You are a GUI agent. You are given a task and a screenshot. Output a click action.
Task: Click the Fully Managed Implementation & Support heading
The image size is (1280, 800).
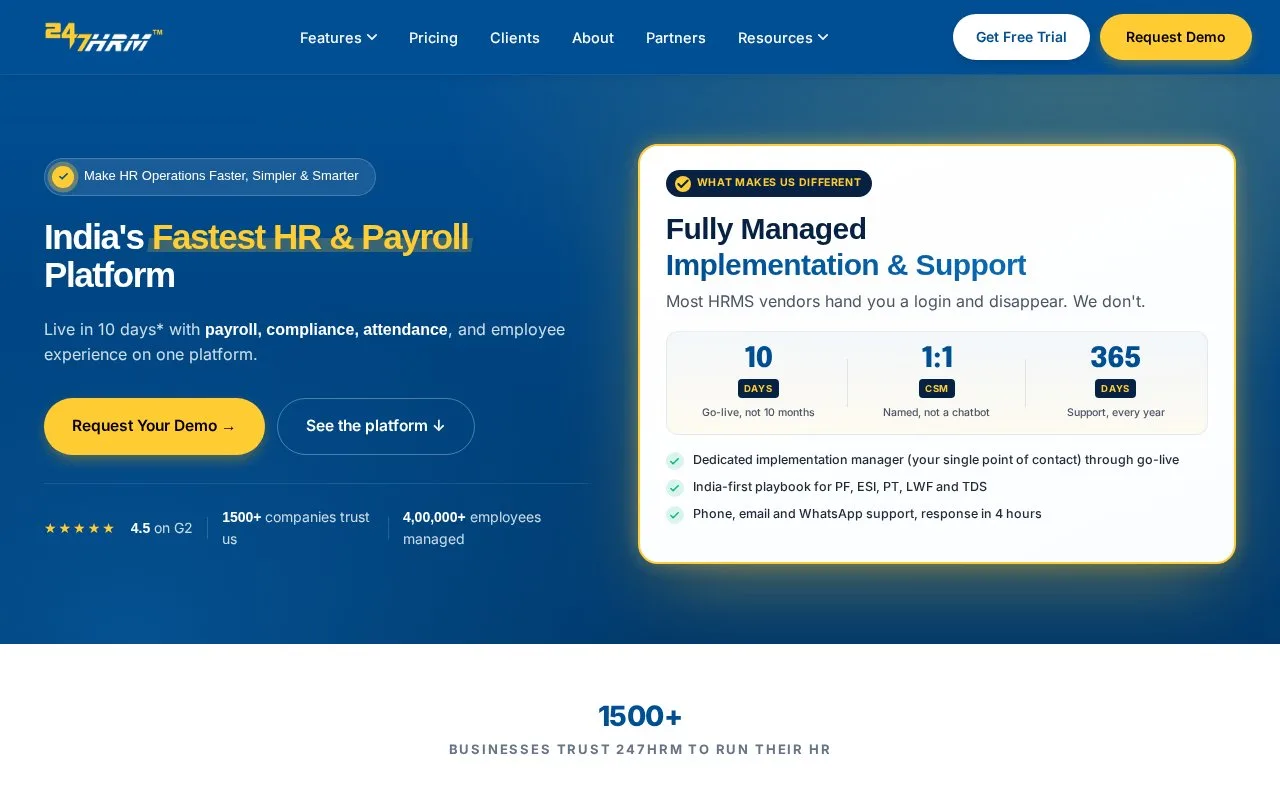tap(846, 247)
